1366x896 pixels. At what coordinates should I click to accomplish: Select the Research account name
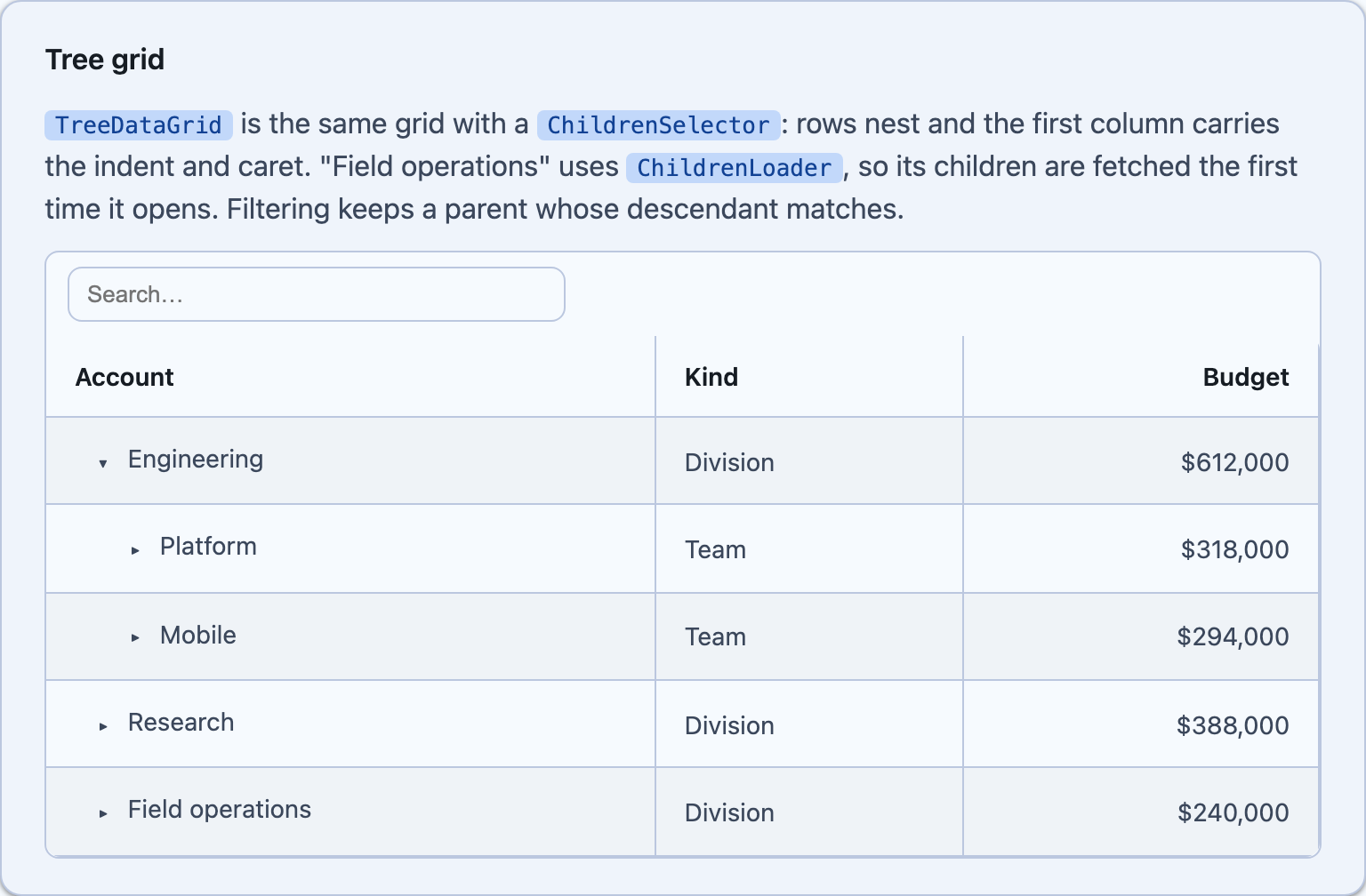(x=181, y=723)
